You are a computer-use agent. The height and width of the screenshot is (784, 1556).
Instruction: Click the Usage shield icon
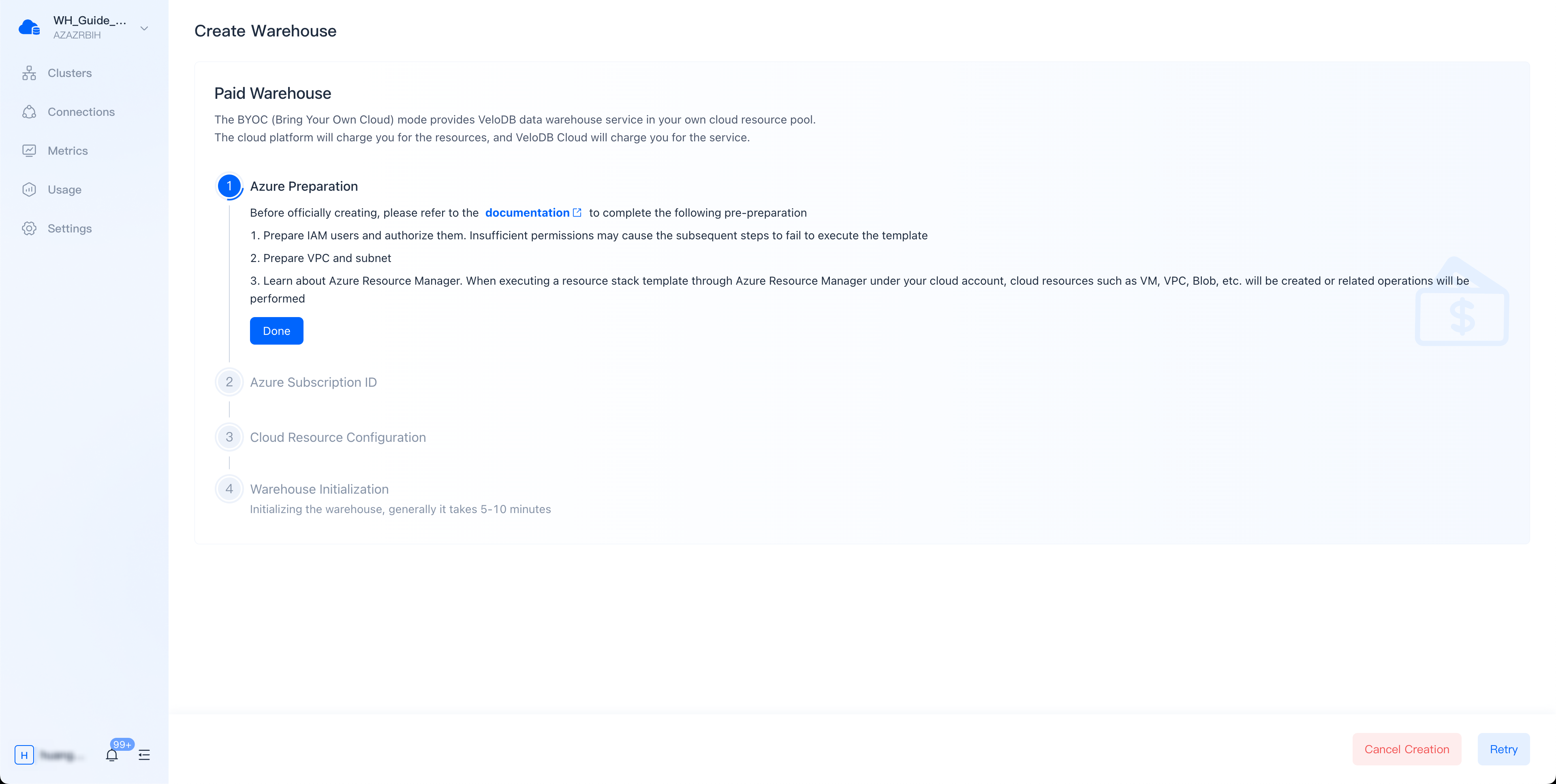click(x=29, y=190)
